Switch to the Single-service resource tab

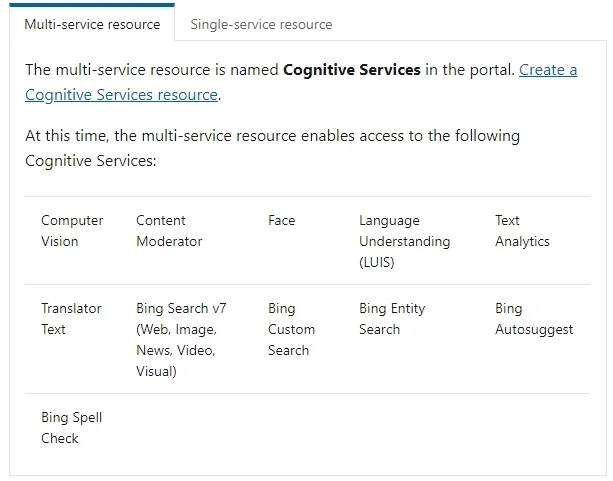click(261, 24)
